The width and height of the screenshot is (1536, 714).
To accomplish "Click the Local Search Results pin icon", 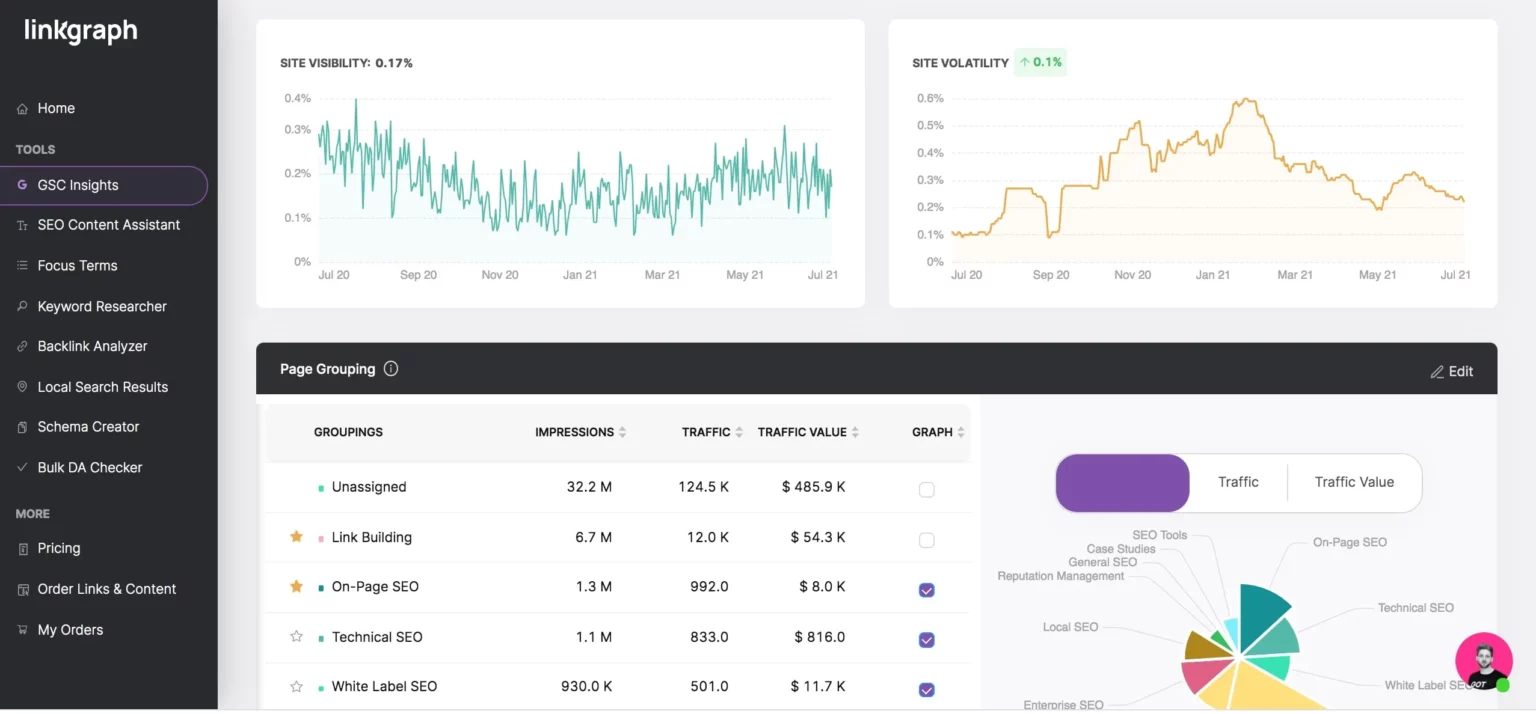I will 21,387.
